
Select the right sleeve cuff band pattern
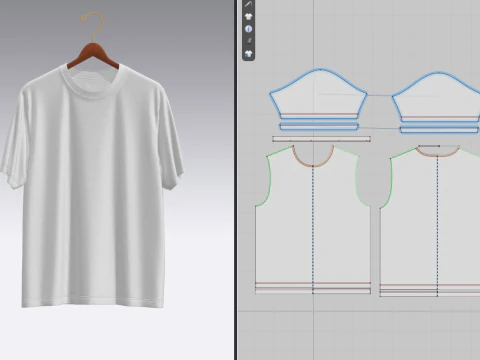[x=439, y=130]
